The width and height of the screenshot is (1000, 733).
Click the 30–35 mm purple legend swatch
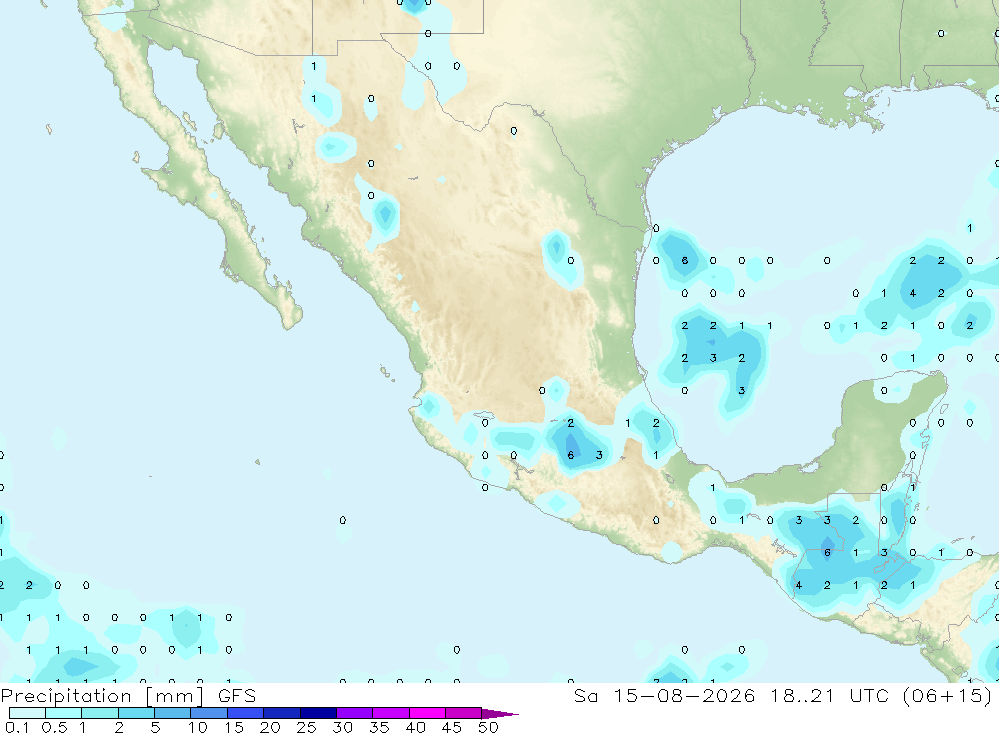coord(355,713)
